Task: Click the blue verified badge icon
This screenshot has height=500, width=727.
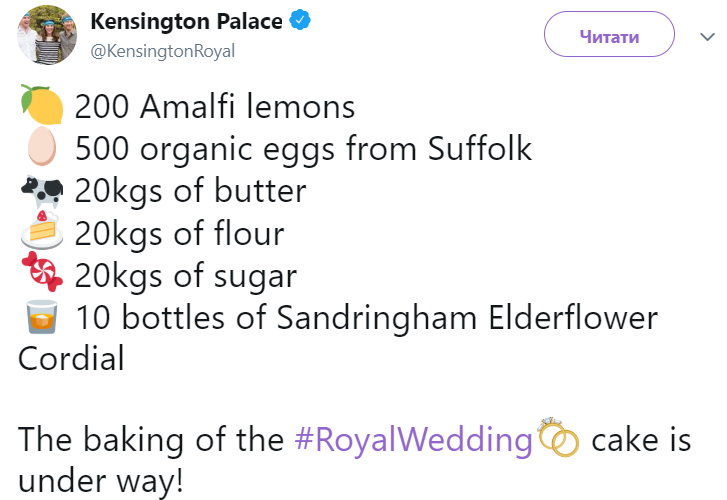Action: point(299,22)
